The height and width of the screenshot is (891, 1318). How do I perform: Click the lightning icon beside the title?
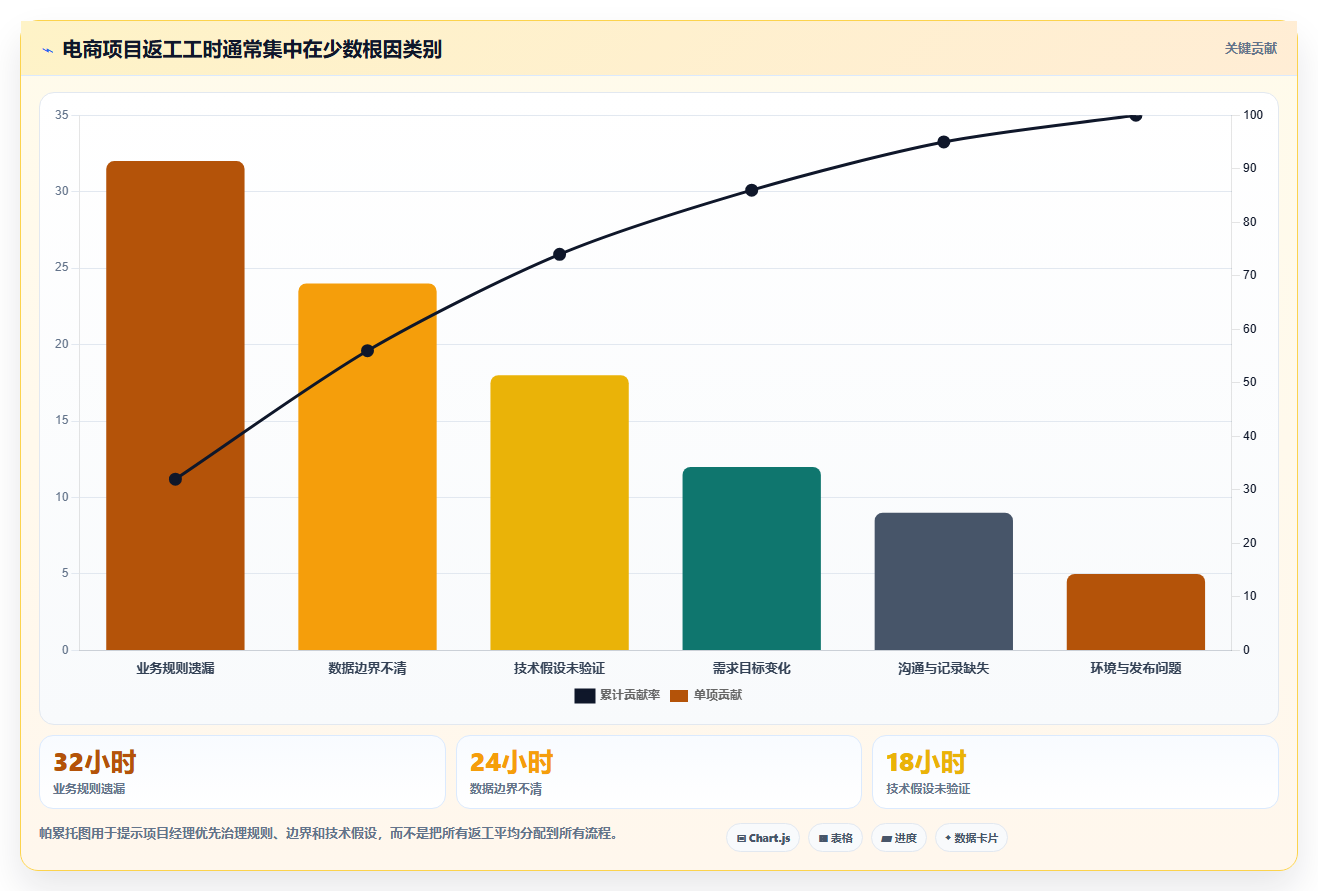pyautogui.click(x=47, y=50)
